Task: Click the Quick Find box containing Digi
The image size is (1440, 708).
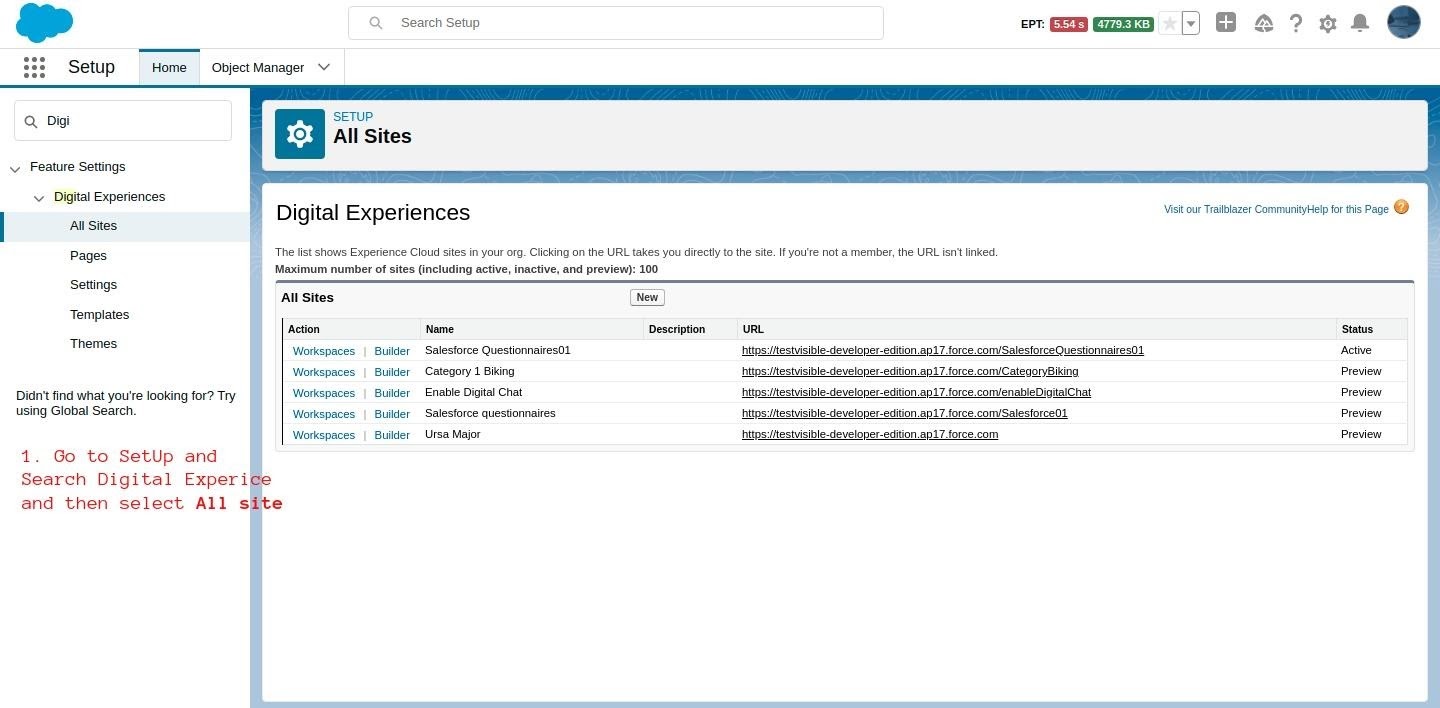Action: tap(123, 120)
